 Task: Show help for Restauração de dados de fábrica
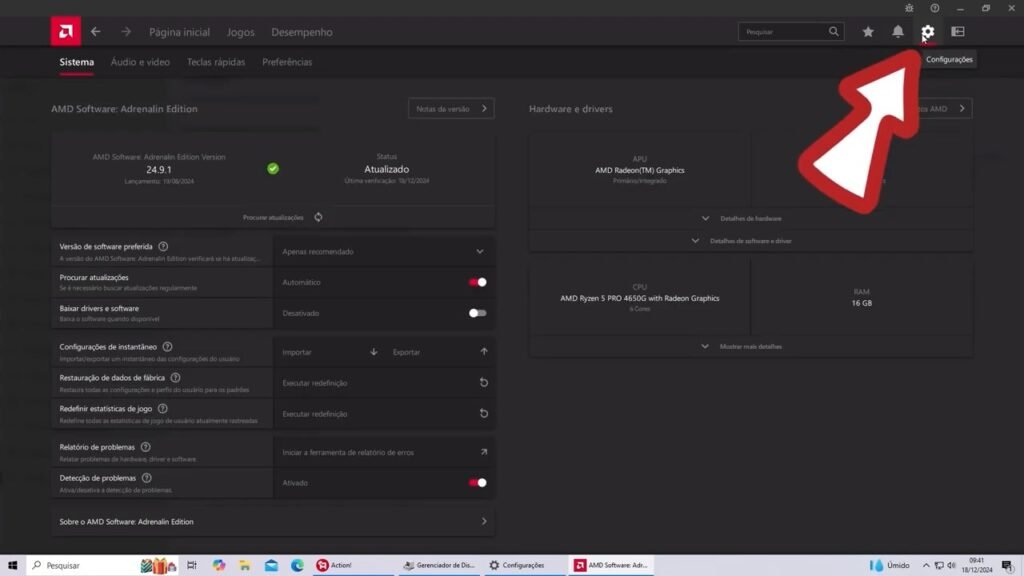click(176, 377)
